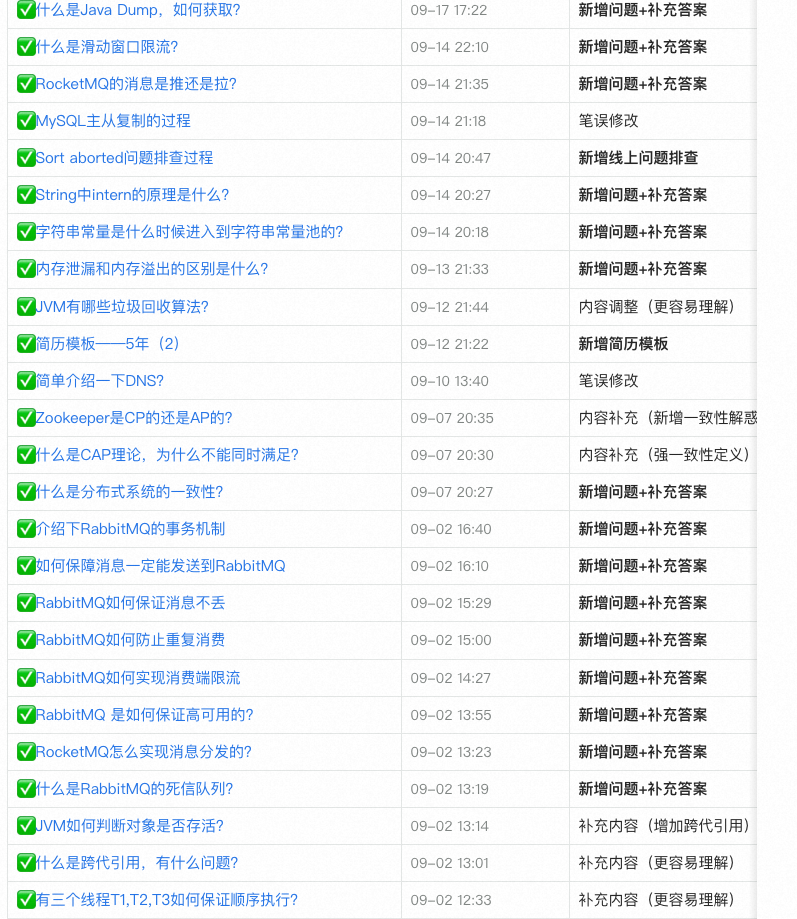Open link 什么是滑动窗口限流?
This screenshot has height=919, width=797.
coord(107,47)
